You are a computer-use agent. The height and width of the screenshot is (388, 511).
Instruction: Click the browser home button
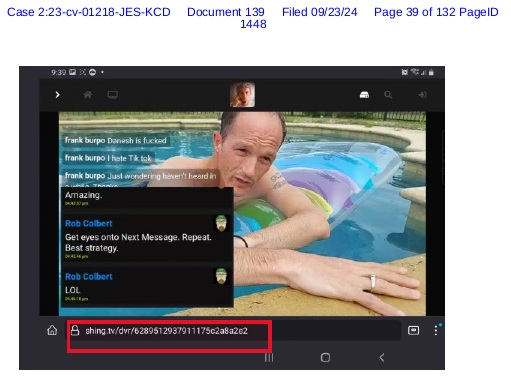click(x=52, y=330)
